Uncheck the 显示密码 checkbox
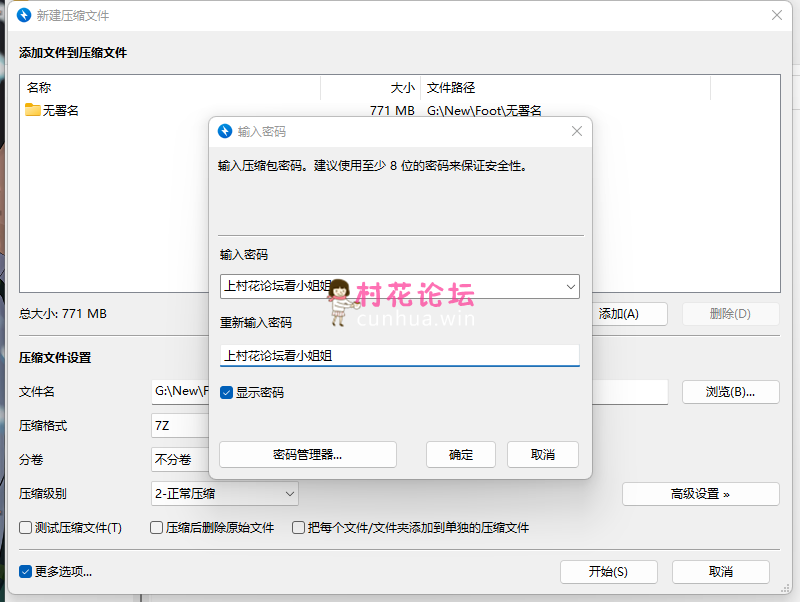Screen dimensions: 800x602 (x=227, y=393)
